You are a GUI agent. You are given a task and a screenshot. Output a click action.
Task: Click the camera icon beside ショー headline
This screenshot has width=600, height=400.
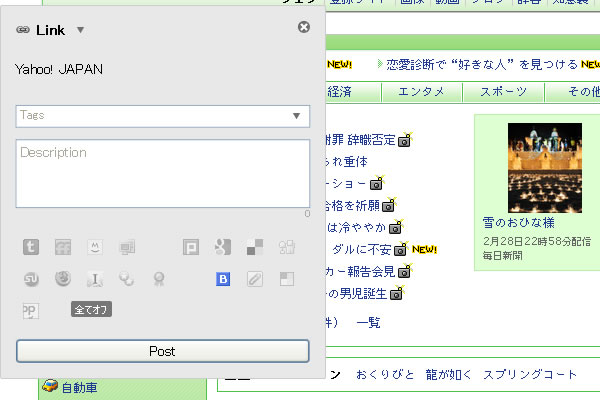[377, 183]
